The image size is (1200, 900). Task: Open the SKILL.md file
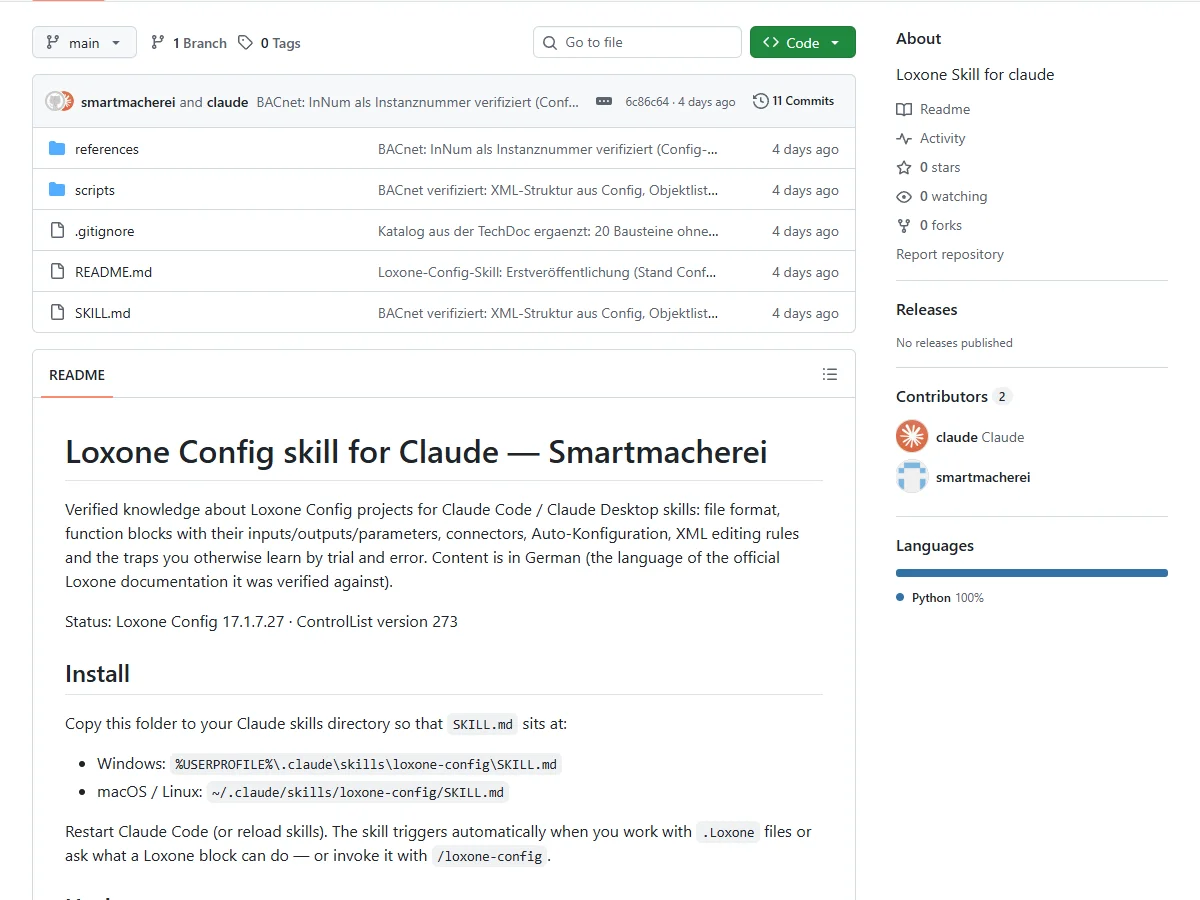pyautogui.click(x=103, y=313)
